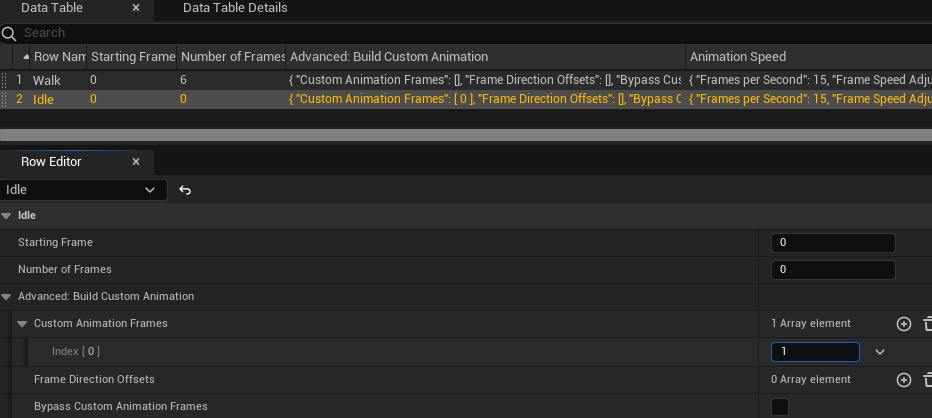Open Index 0 element options chevron
Screen dimensions: 932x418
(880, 351)
